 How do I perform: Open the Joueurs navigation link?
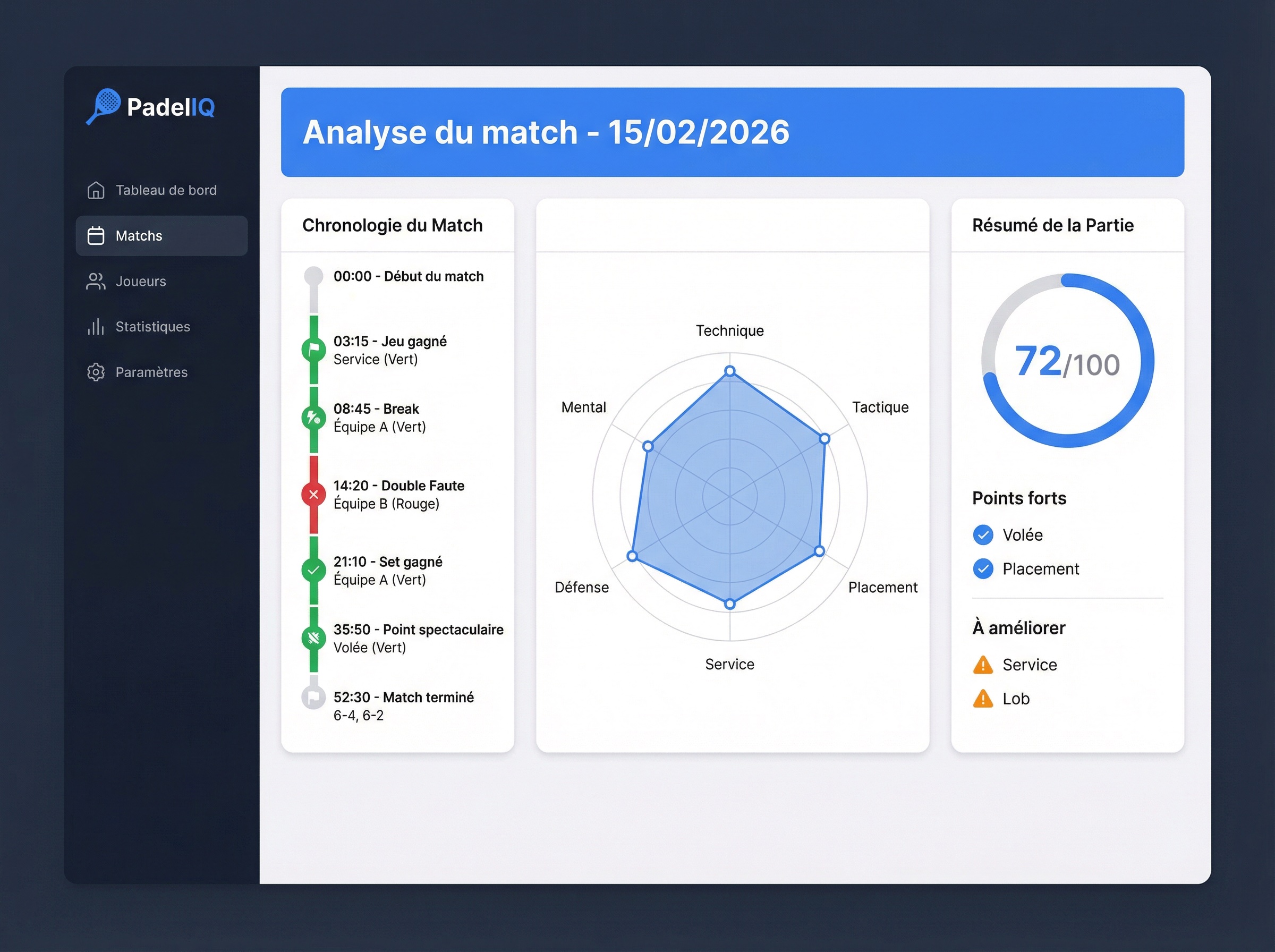pos(142,281)
